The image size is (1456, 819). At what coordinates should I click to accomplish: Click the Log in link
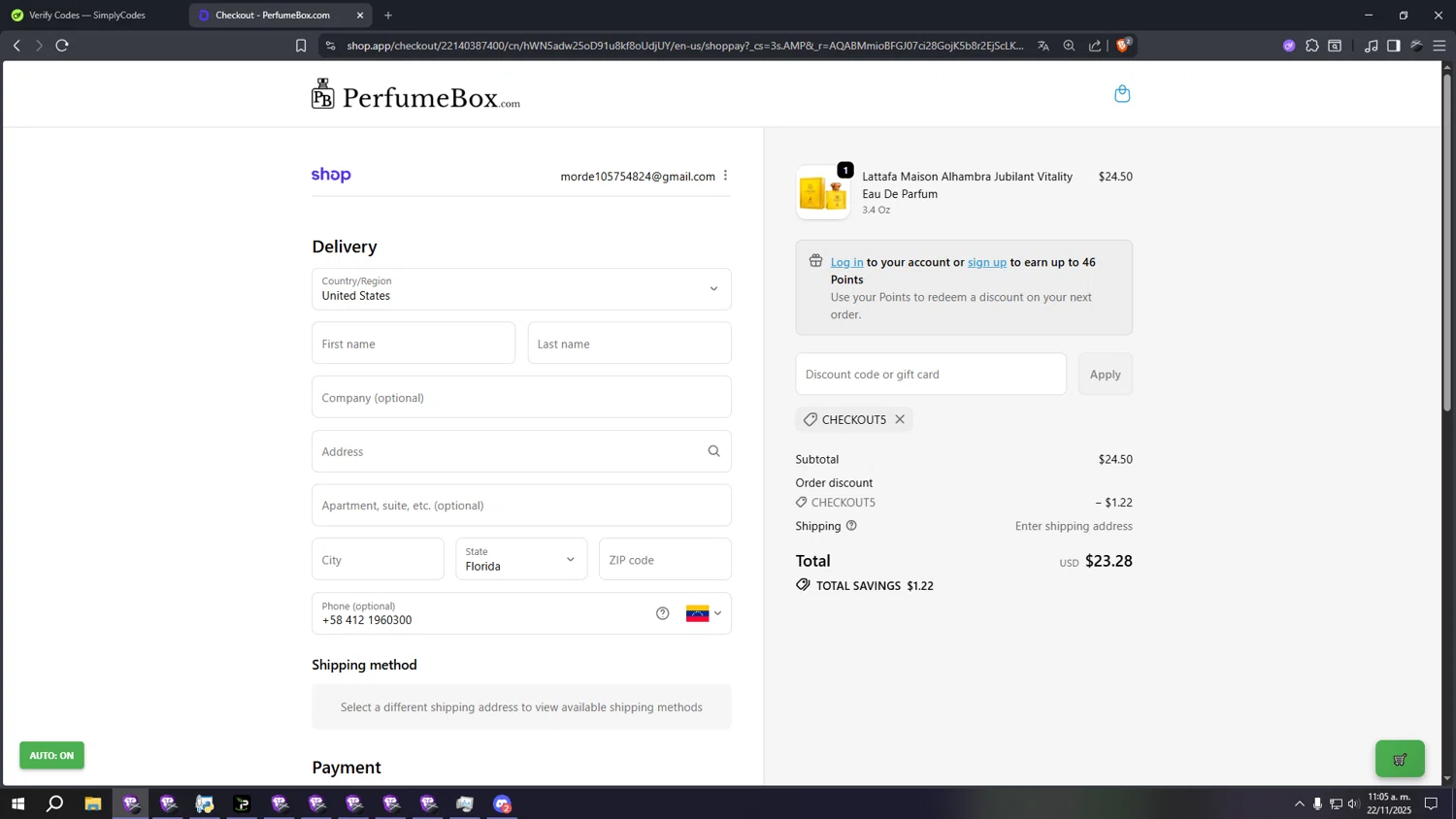846,262
